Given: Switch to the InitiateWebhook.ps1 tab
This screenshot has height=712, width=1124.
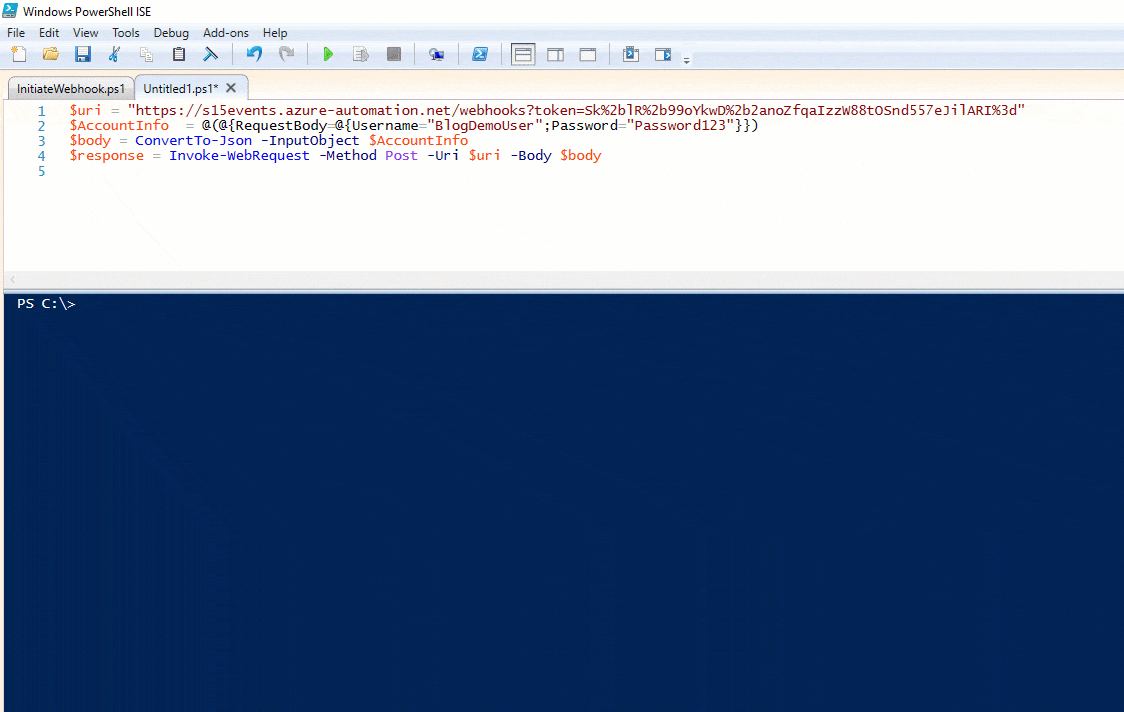Looking at the screenshot, I should (x=70, y=88).
